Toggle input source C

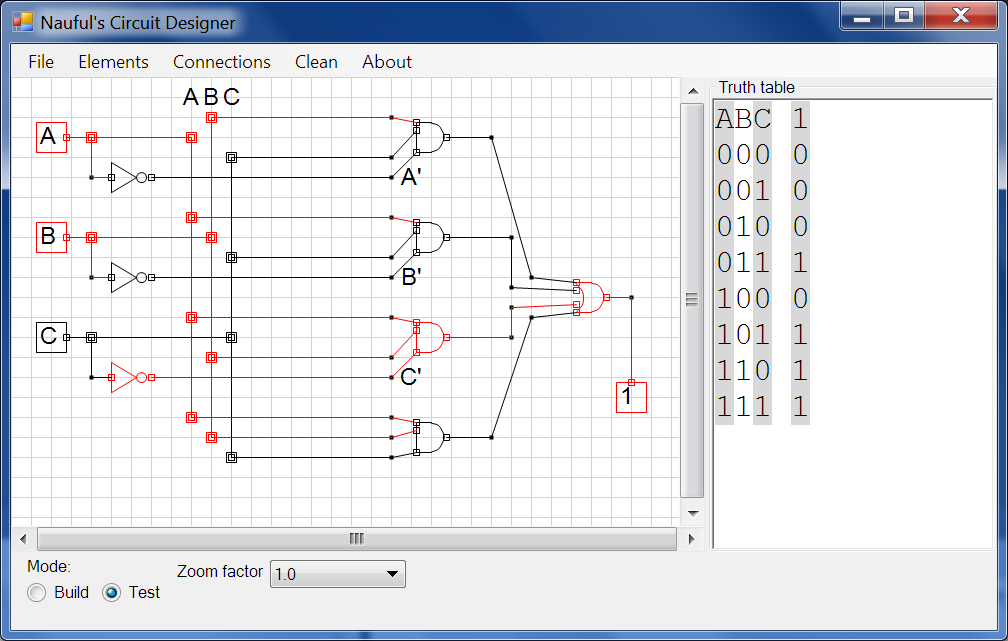click(51, 338)
